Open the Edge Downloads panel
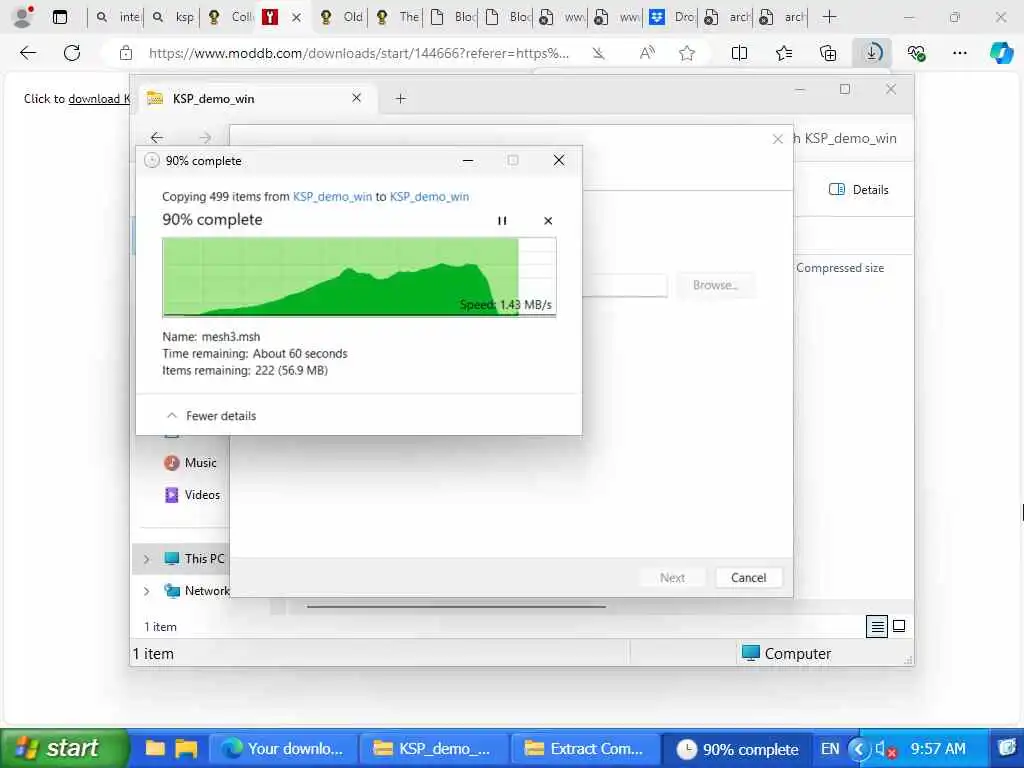Image resolution: width=1024 pixels, height=768 pixels. [x=872, y=53]
